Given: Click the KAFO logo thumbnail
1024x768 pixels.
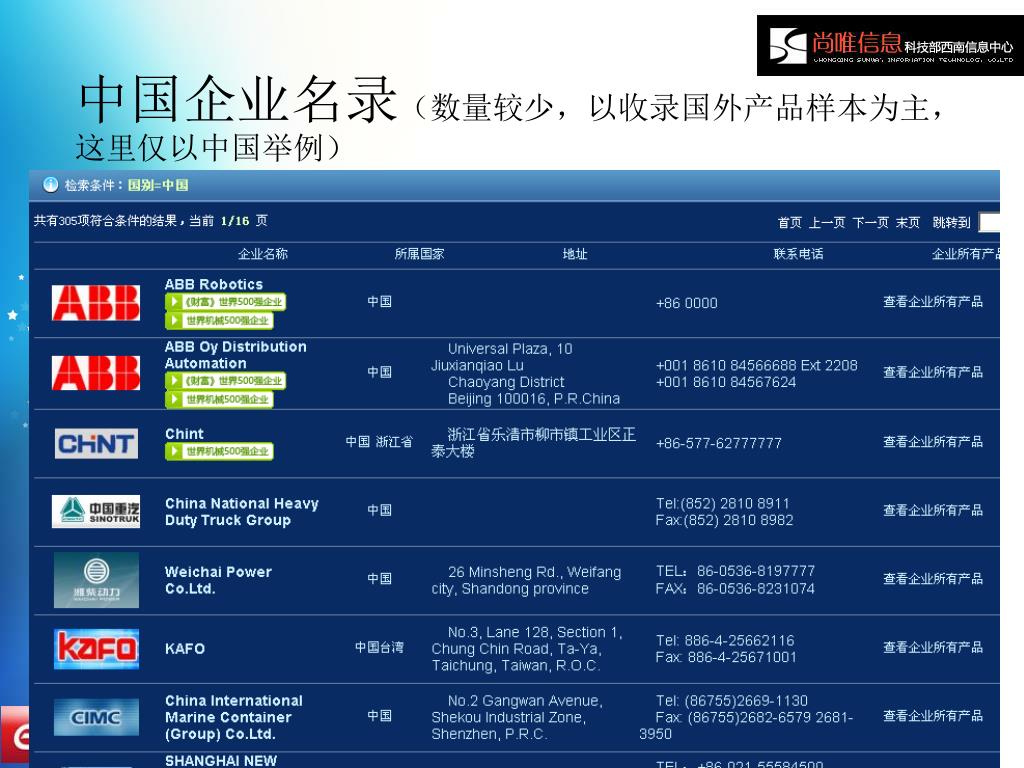Looking at the screenshot, I should [x=96, y=648].
